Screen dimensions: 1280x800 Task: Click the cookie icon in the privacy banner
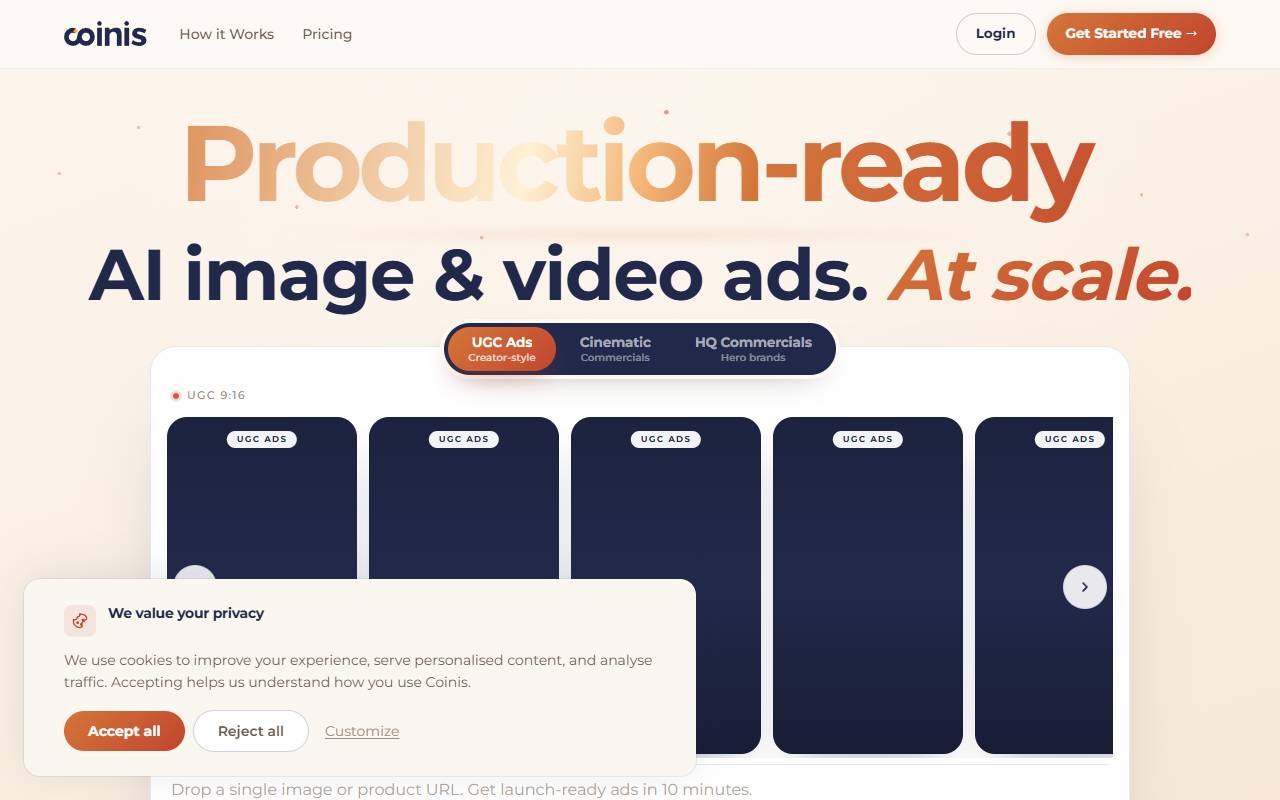coord(80,621)
